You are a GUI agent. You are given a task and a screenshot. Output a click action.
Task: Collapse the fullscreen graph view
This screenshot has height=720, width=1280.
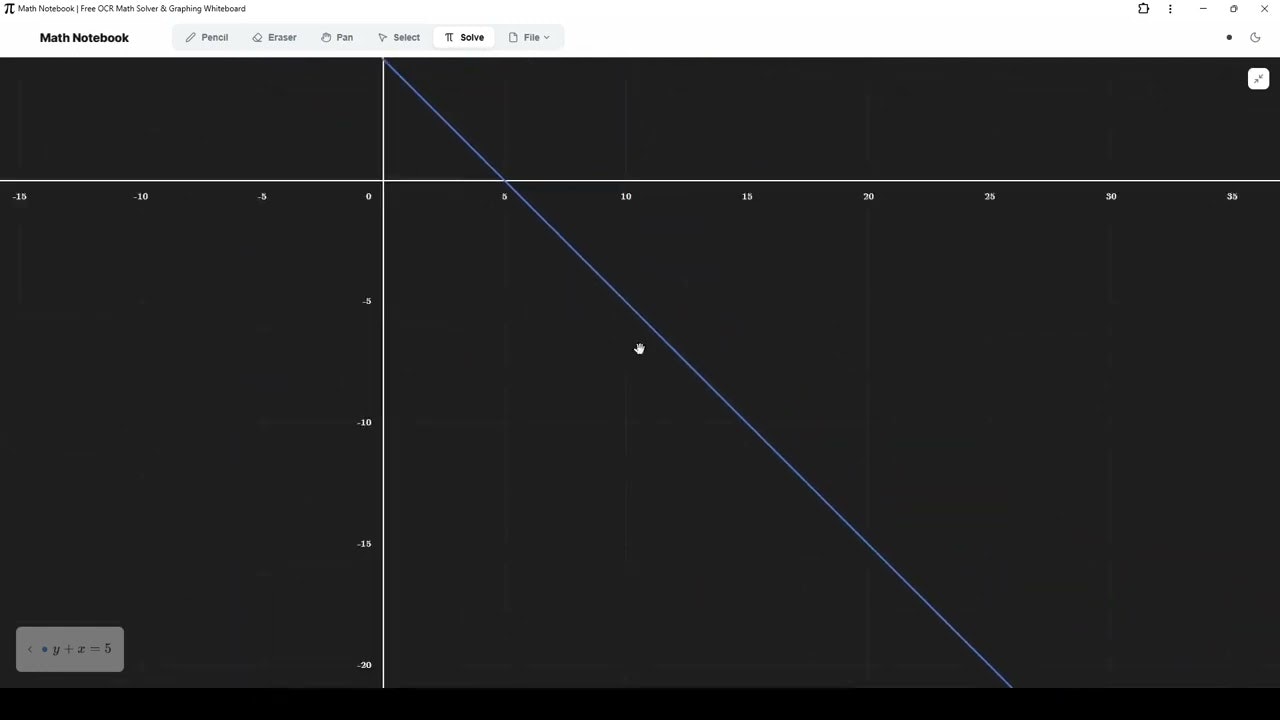tap(1259, 79)
